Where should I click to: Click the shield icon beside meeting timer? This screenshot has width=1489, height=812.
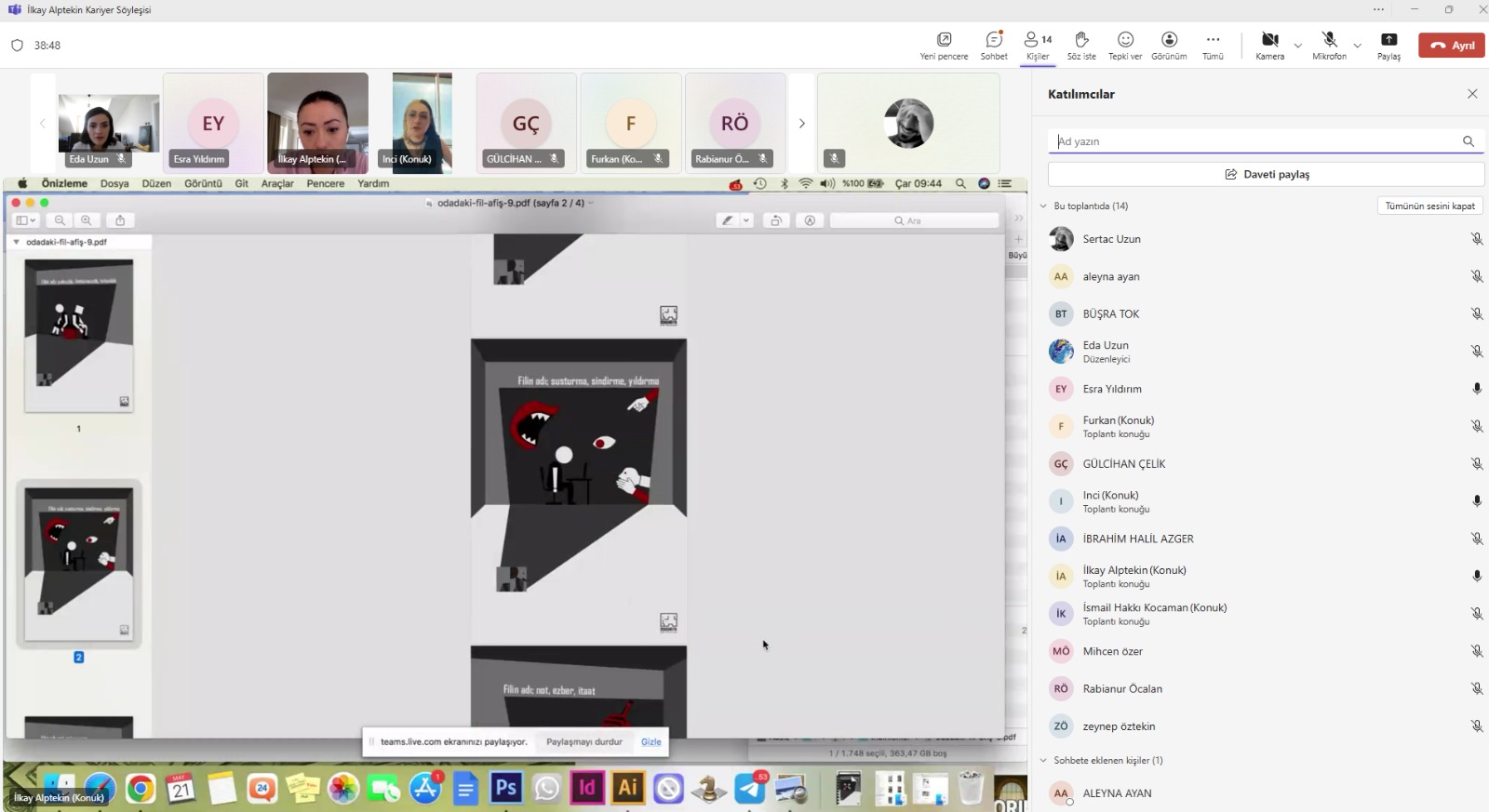tap(17, 45)
